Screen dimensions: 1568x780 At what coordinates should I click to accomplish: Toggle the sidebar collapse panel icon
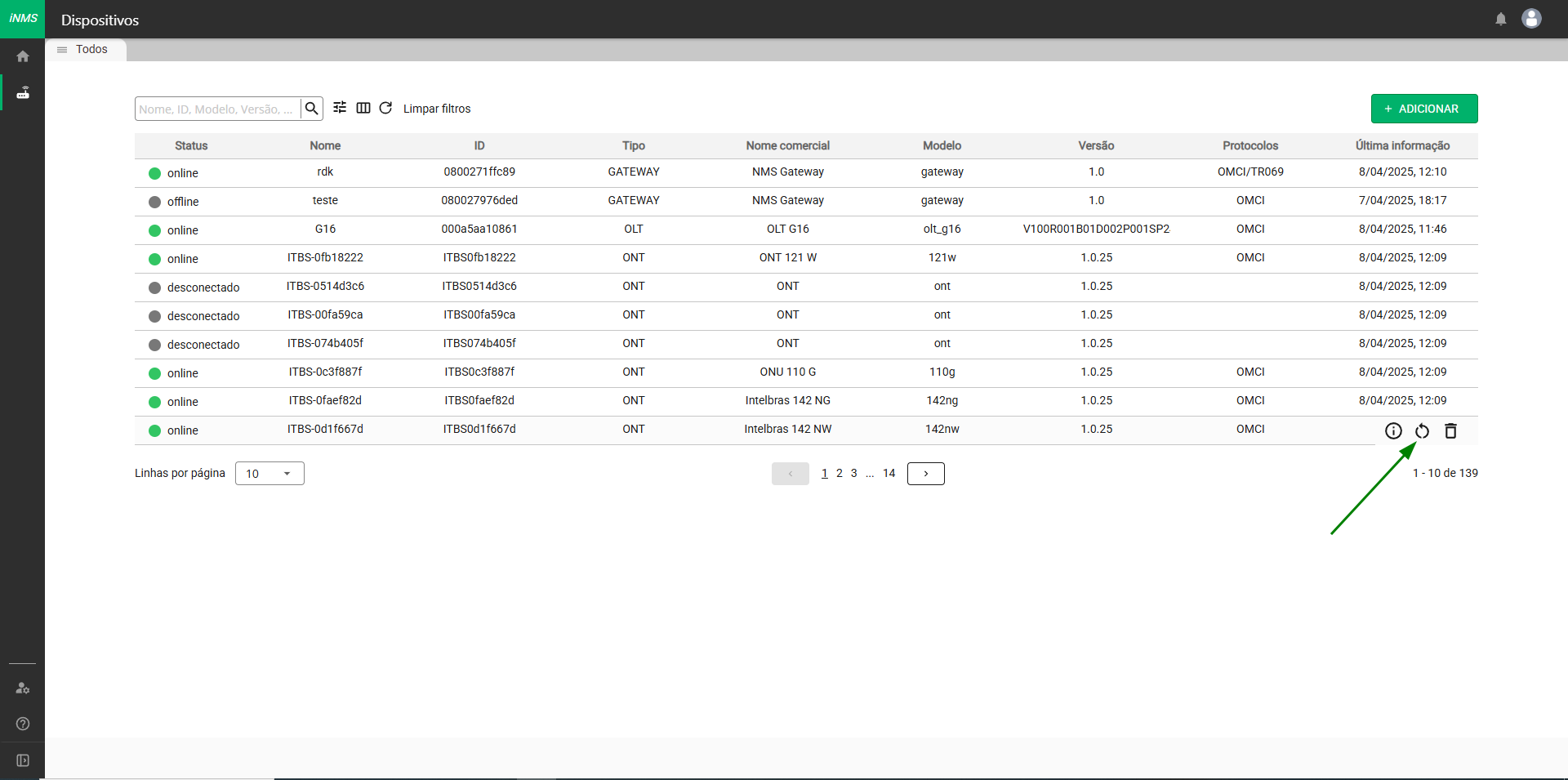[x=23, y=760]
